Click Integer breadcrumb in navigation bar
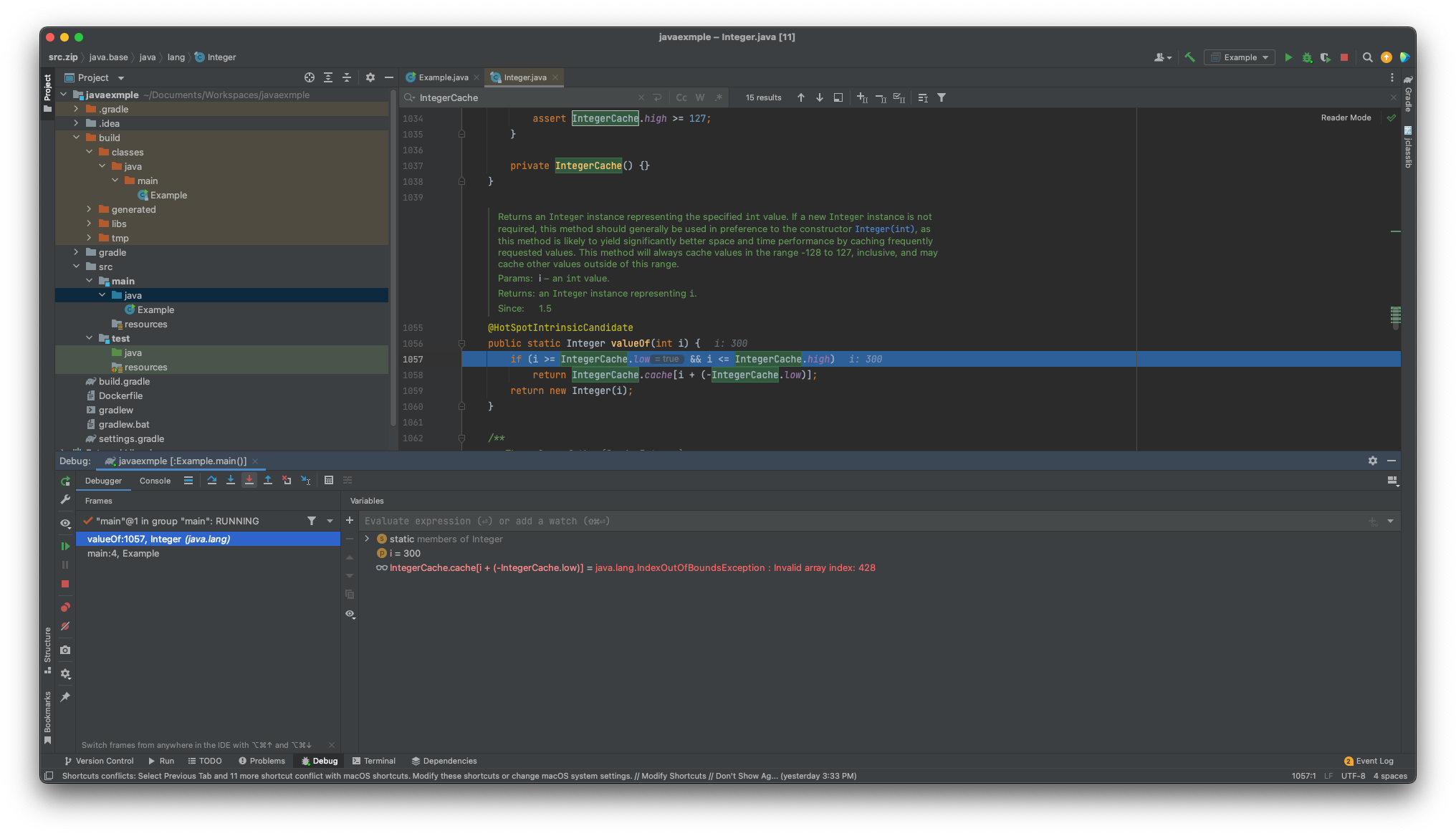 [215, 57]
